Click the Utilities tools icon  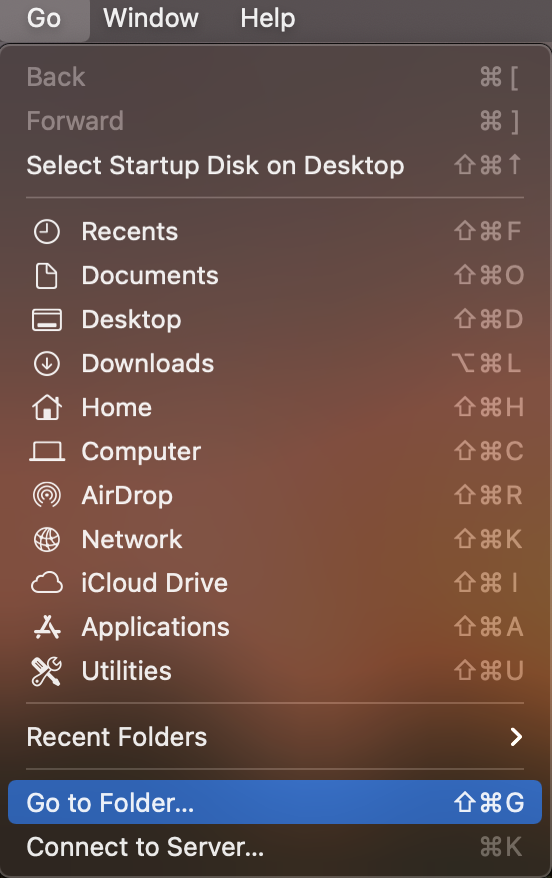(46, 671)
